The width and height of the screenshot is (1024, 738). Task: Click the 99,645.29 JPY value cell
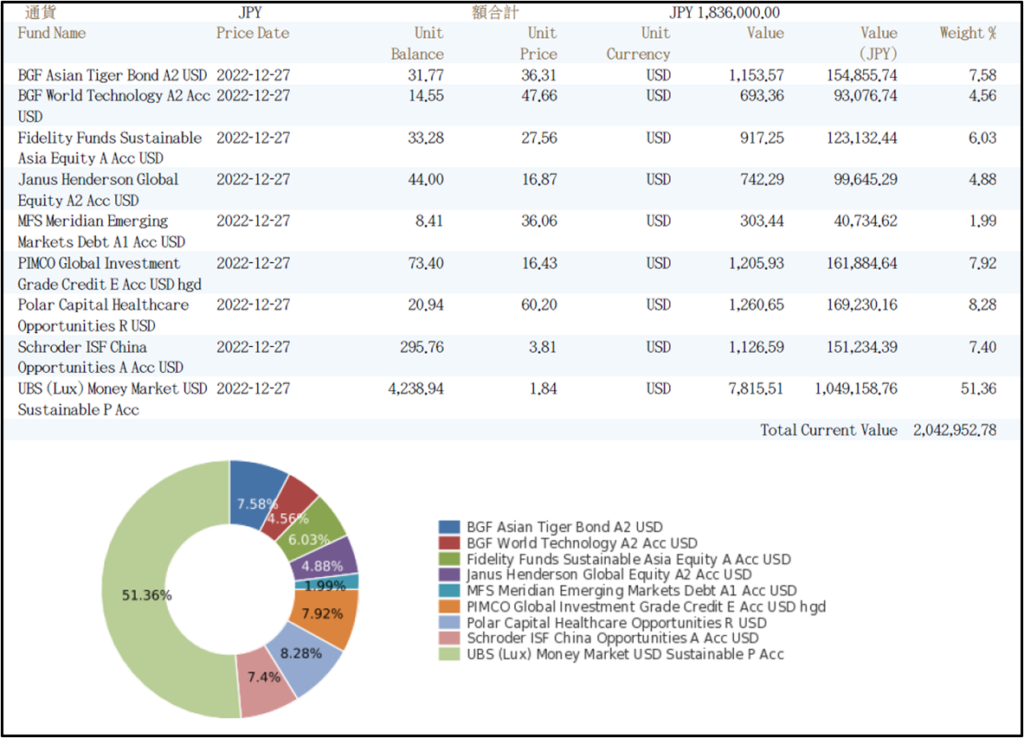click(x=865, y=179)
